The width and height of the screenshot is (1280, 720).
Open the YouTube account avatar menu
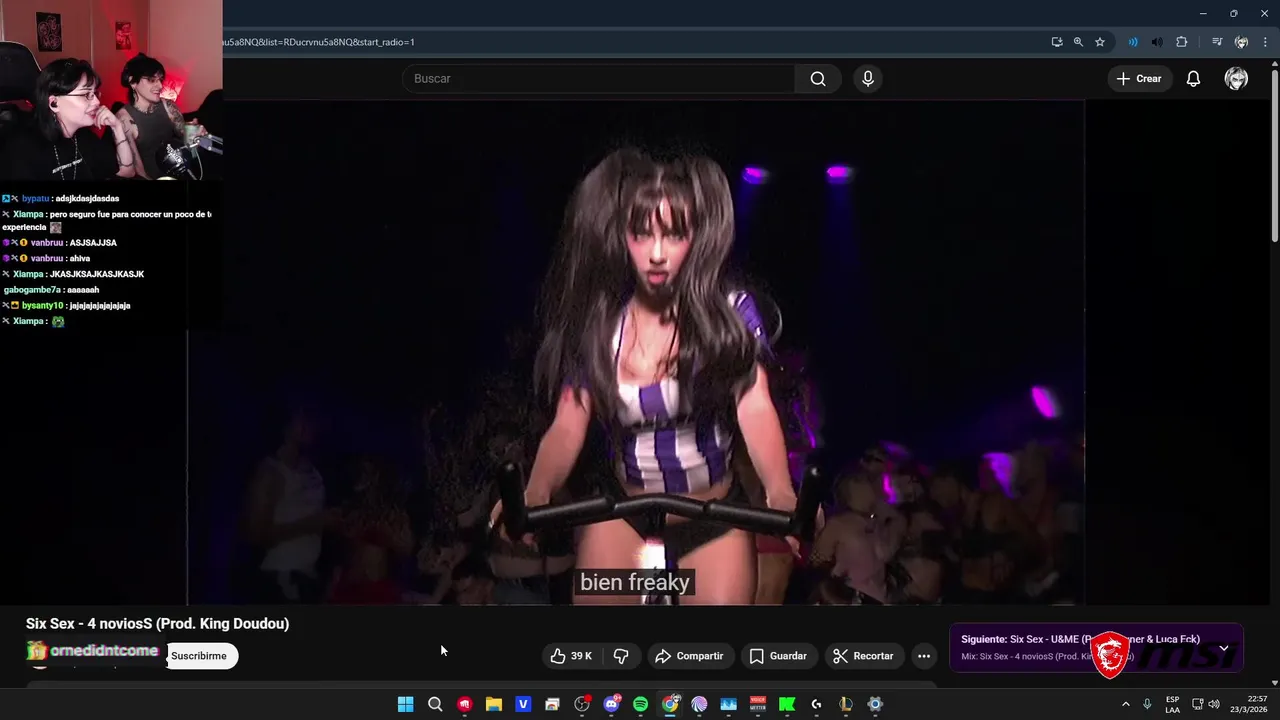tap(1236, 79)
